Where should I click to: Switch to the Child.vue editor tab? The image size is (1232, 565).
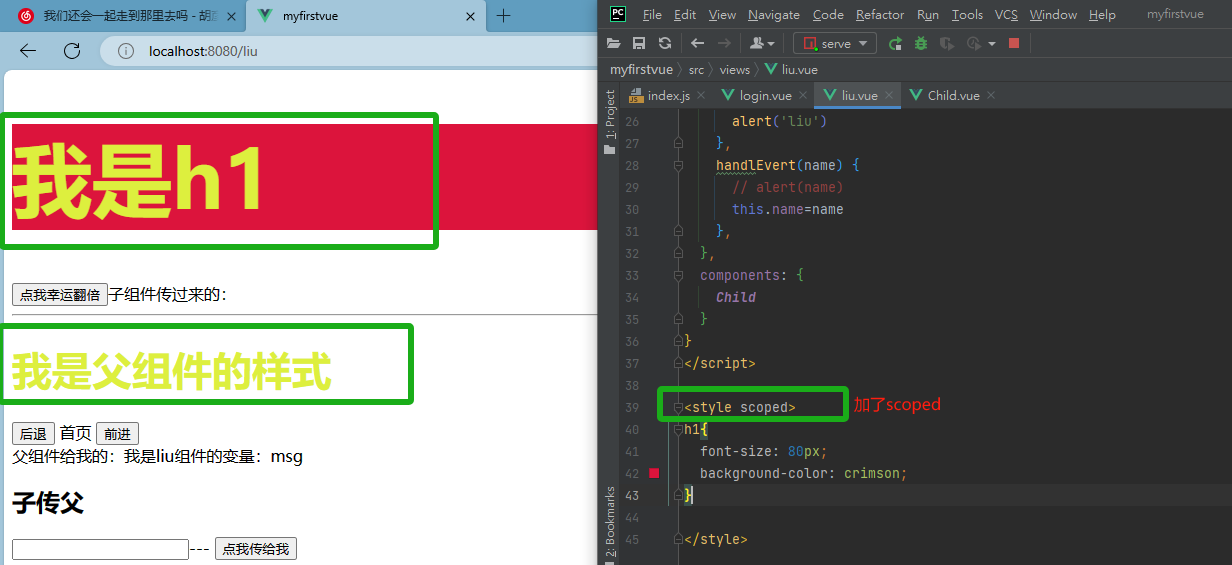tap(953, 96)
